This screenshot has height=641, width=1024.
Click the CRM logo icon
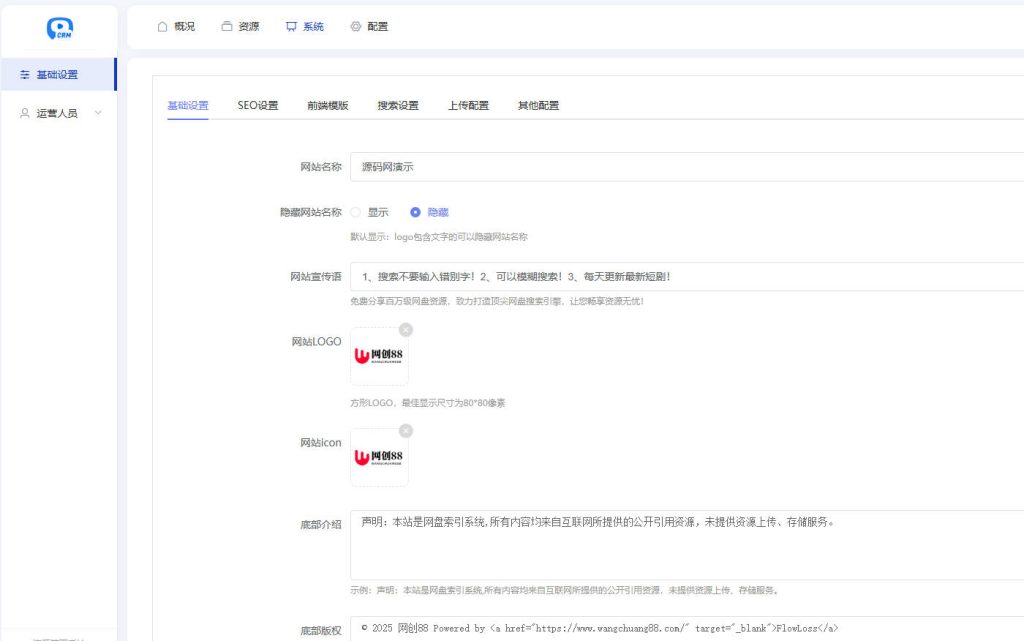click(59, 27)
